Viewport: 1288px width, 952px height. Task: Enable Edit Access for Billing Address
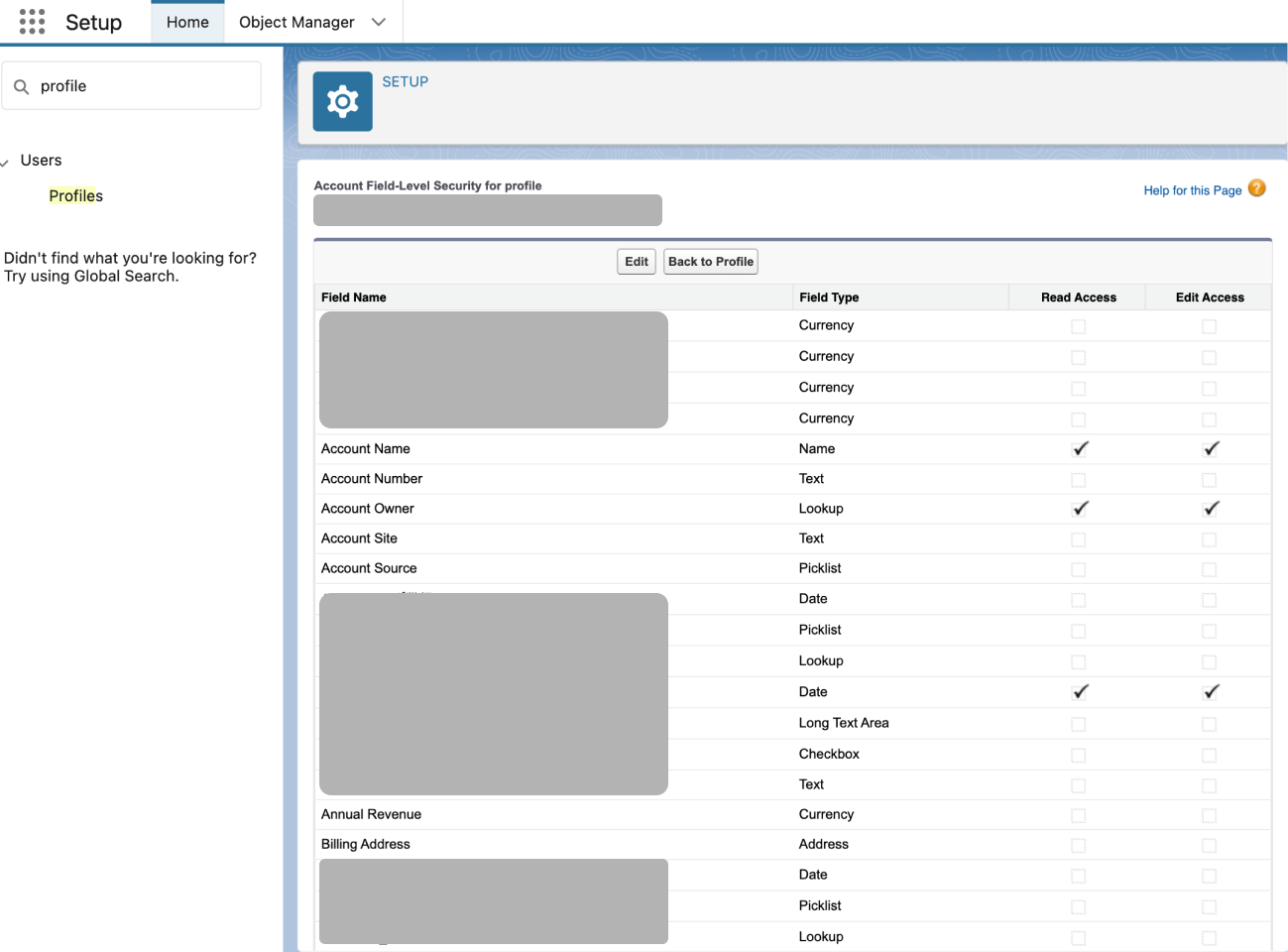(x=1210, y=845)
